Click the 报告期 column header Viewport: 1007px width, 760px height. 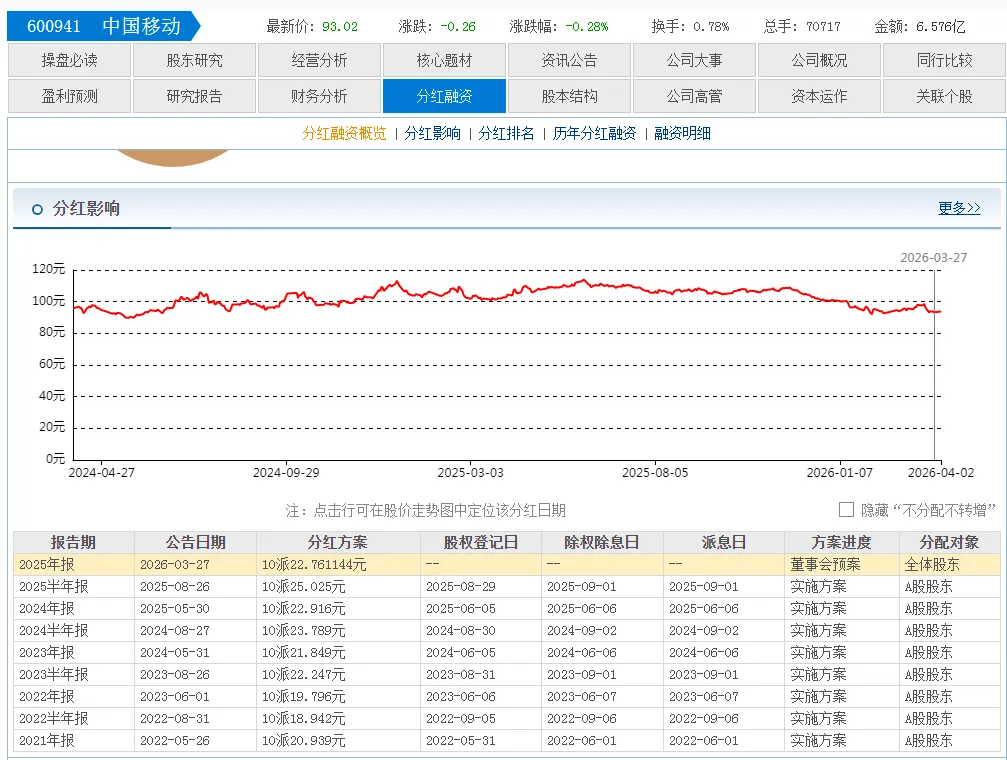73,542
